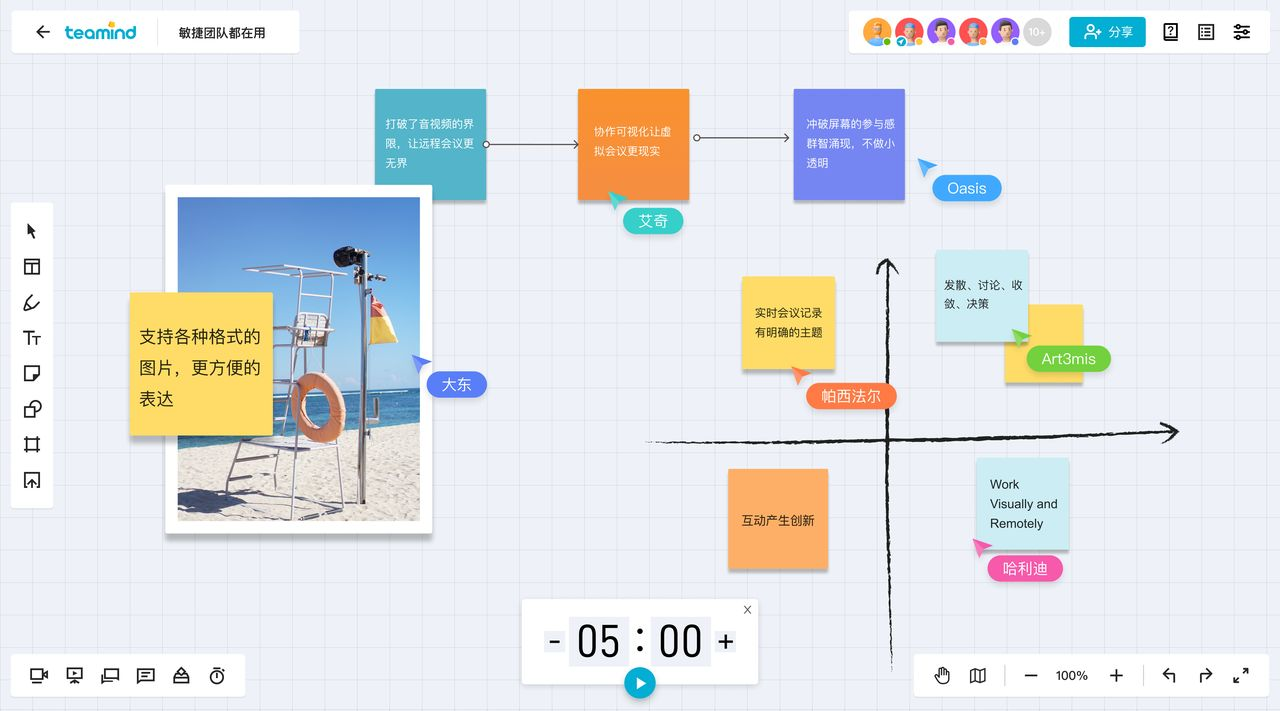Go back using the arrow
The height and width of the screenshot is (711, 1280).
(42, 32)
